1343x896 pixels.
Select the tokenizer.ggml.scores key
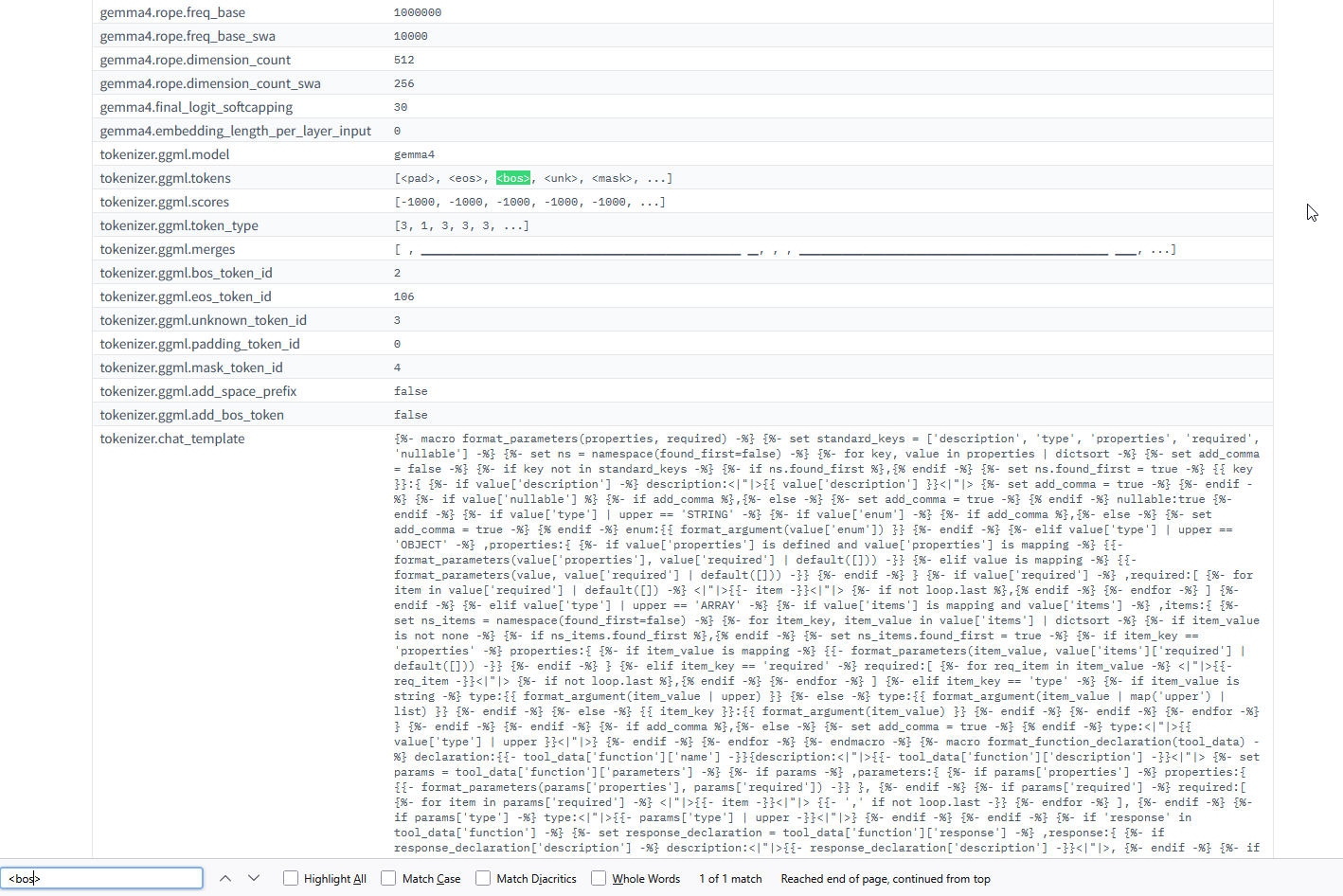tap(165, 202)
